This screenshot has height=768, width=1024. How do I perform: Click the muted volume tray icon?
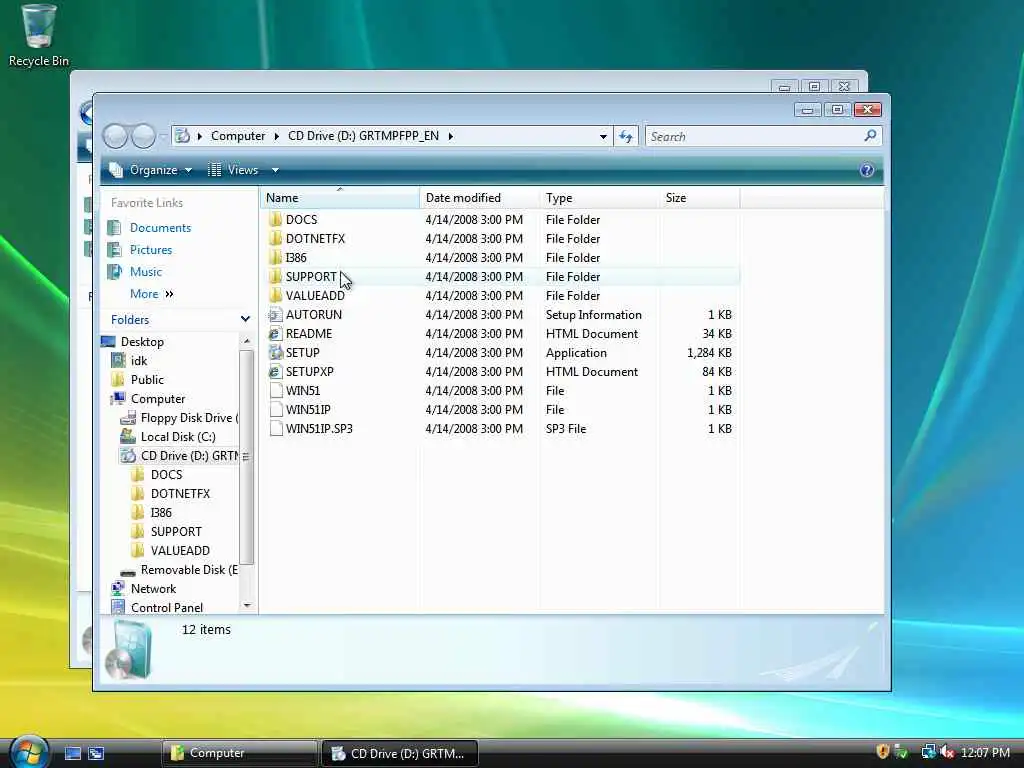click(947, 752)
